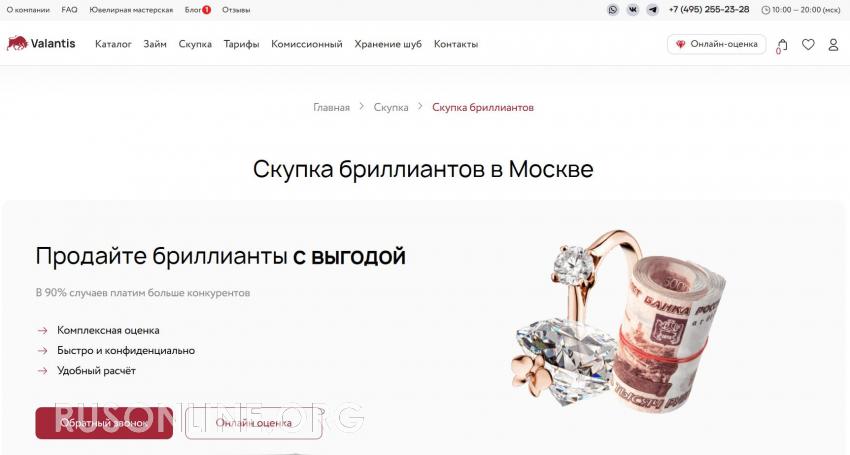
Task: Go to the Тарифы section
Action: 241,44
